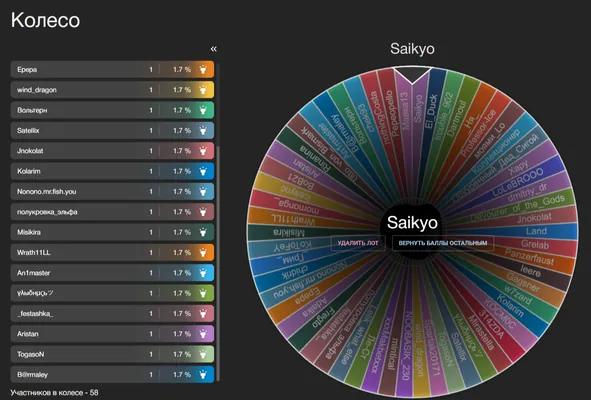Screen dimensions: 591x400
Task: Click ВЕРНУТЬ БАЛЛЫ ОСТАЛЬНЫМ button
Action: click(x=443, y=243)
